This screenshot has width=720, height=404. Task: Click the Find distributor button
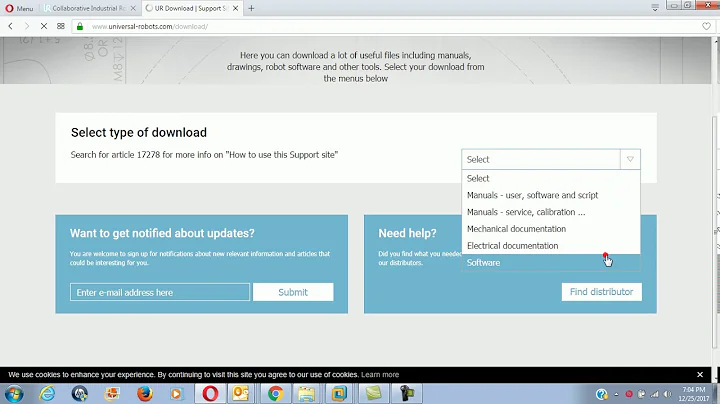point(602,292)
